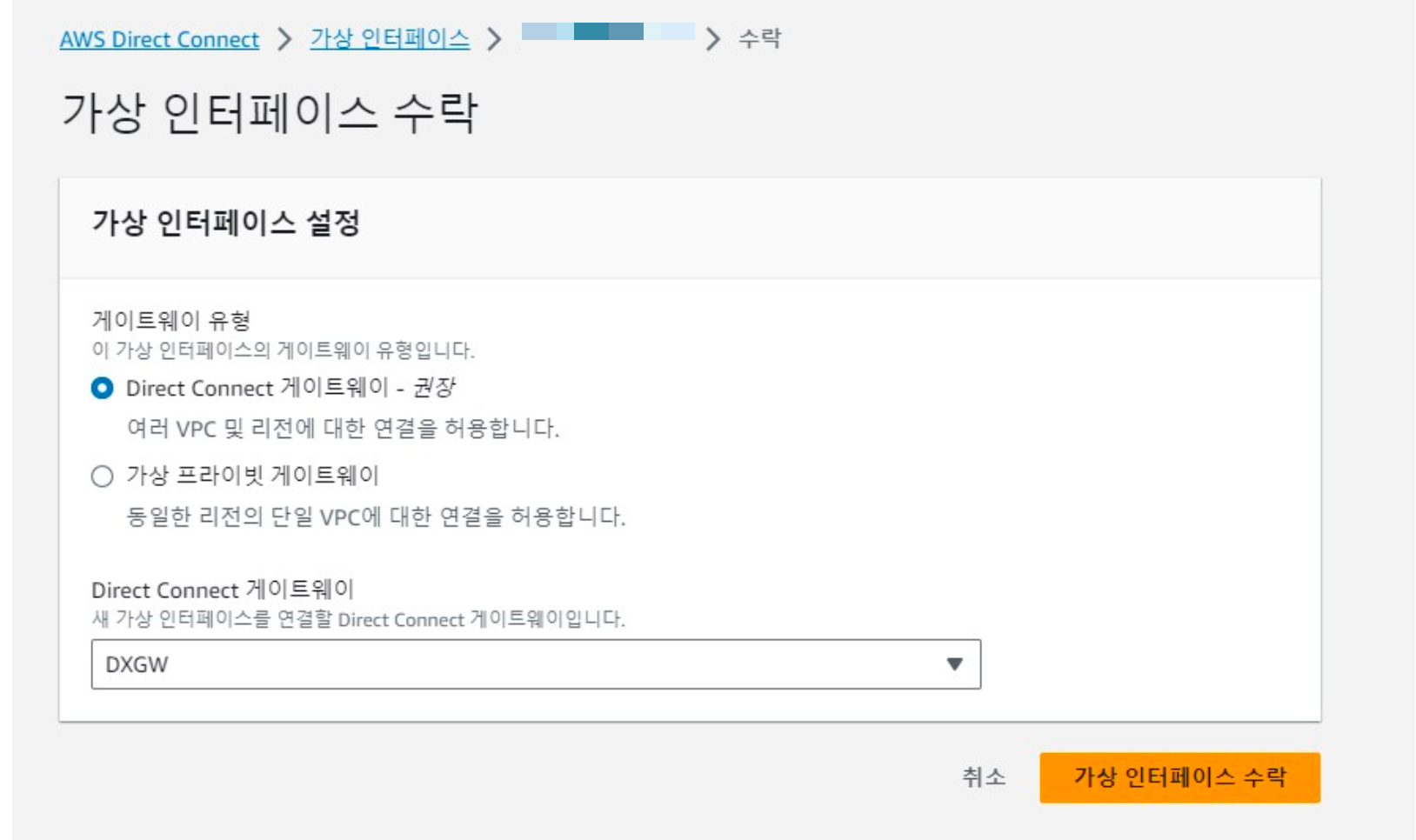
Task: Click text 여러 VPC 및 리전에 대한 연결을 허용합니다
Action: [x=343, y=428]
